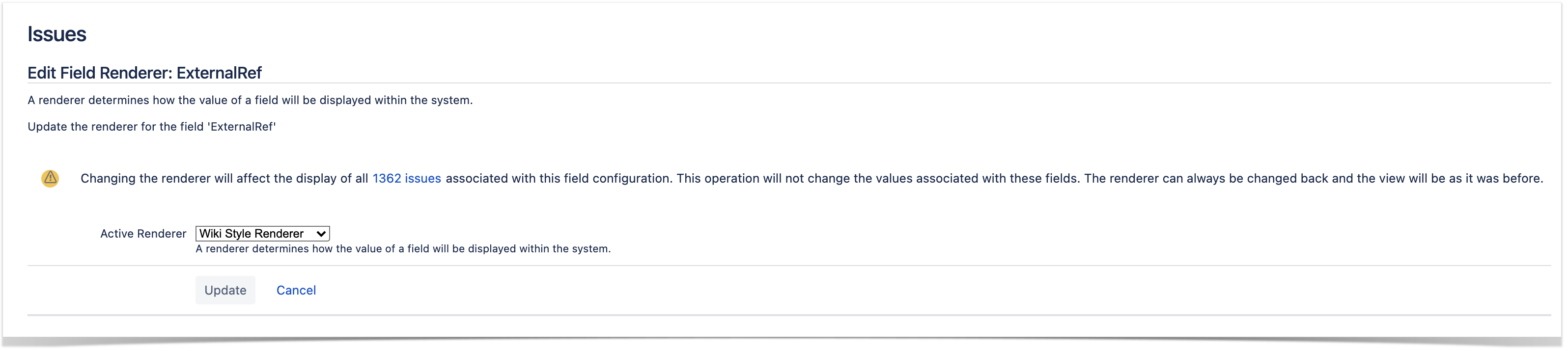1568x351 pixels.
Task: Click the word ExternalRef in the heading
Action: click(219, 73)
